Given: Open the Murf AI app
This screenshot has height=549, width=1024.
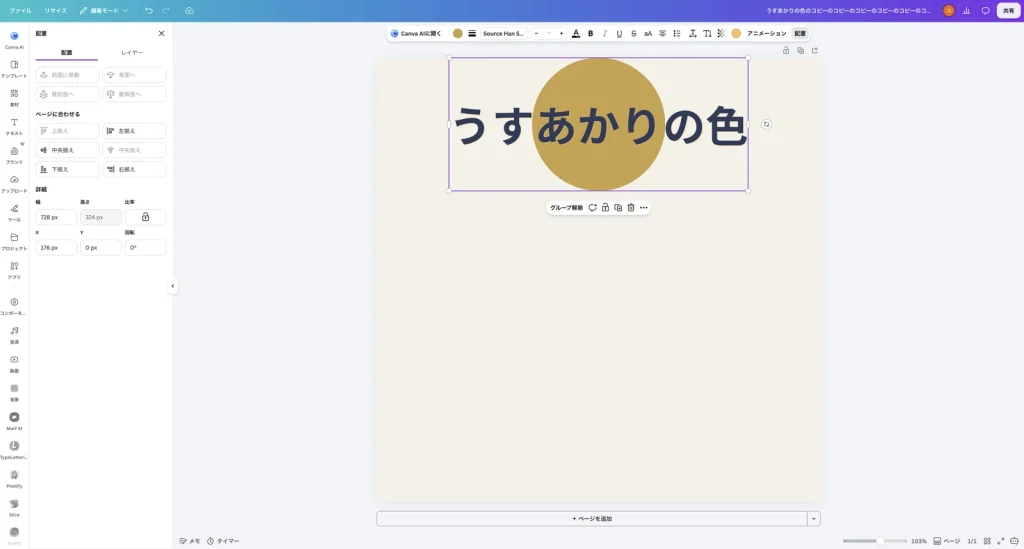Looking at the screenshot, I should coord(14,420).
